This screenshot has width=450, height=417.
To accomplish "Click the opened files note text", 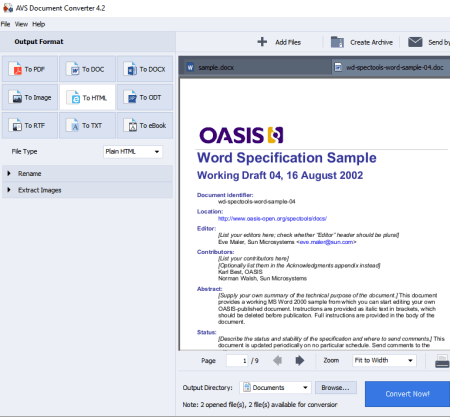I will coord(260,405).
